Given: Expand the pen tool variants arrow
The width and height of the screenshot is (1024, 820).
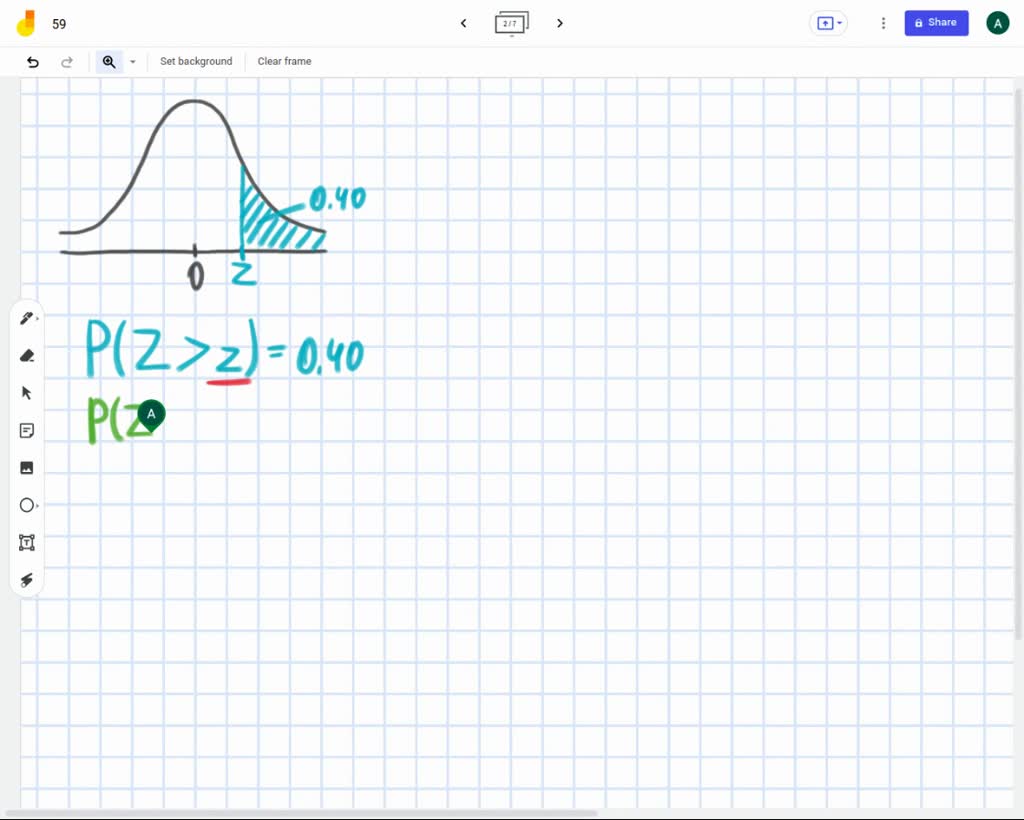Looking at the screenshot, I should (40, 318).
